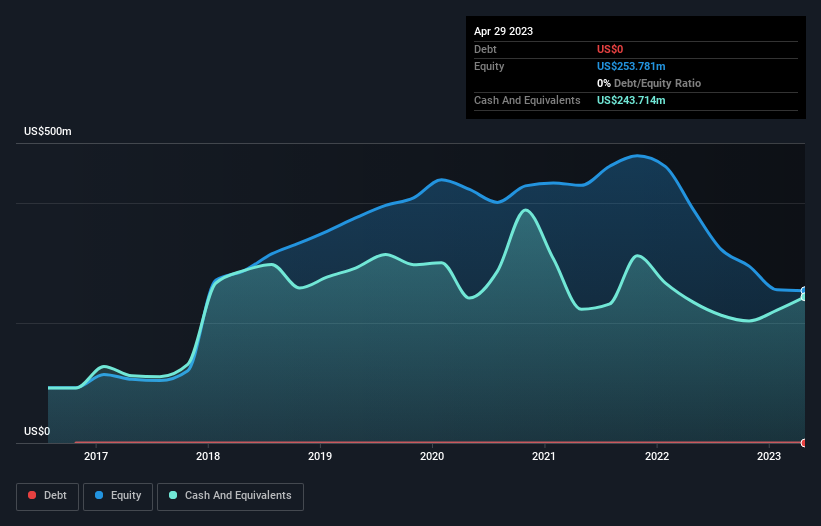Image resolution: width=821 pixels, height=526 pixels.
Task: Toggle the Equity series legend button
Action: (x=118, y=496)
